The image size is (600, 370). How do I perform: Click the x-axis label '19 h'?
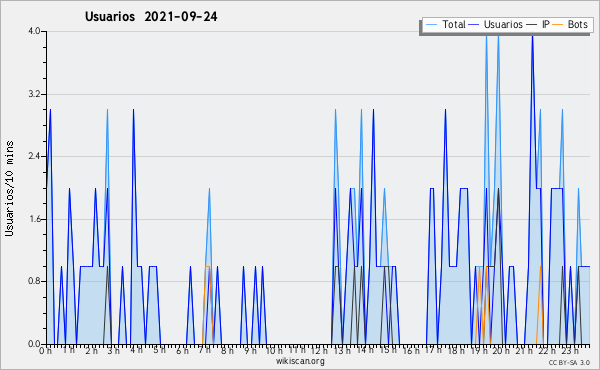[x=479, y=350]
